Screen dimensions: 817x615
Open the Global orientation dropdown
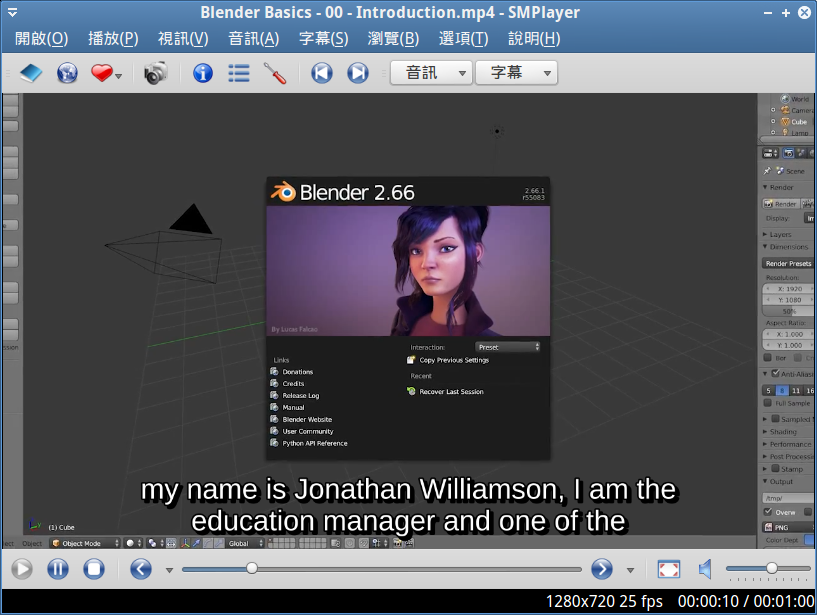(245, 543)
